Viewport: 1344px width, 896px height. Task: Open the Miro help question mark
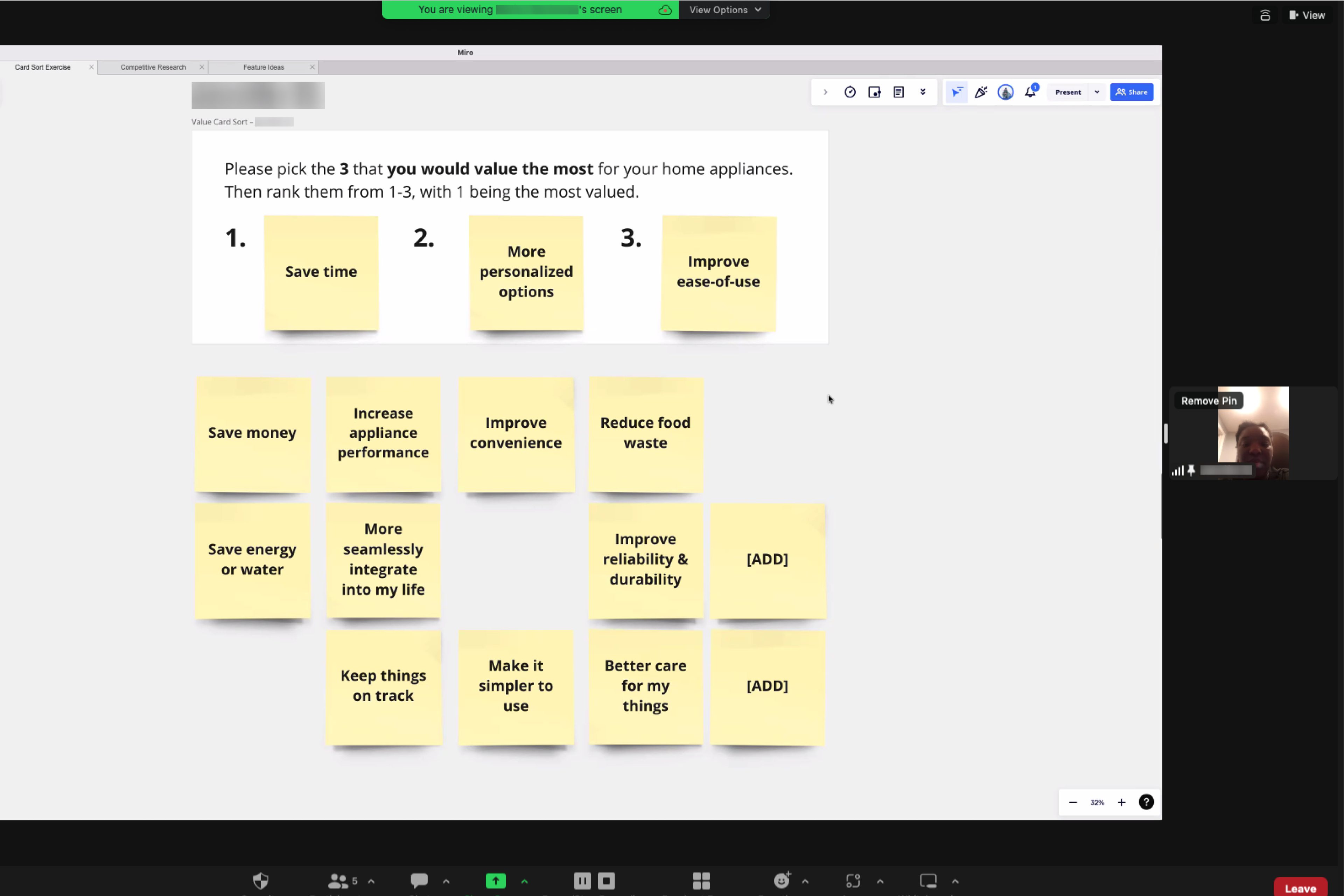(x=1146, y=802)
